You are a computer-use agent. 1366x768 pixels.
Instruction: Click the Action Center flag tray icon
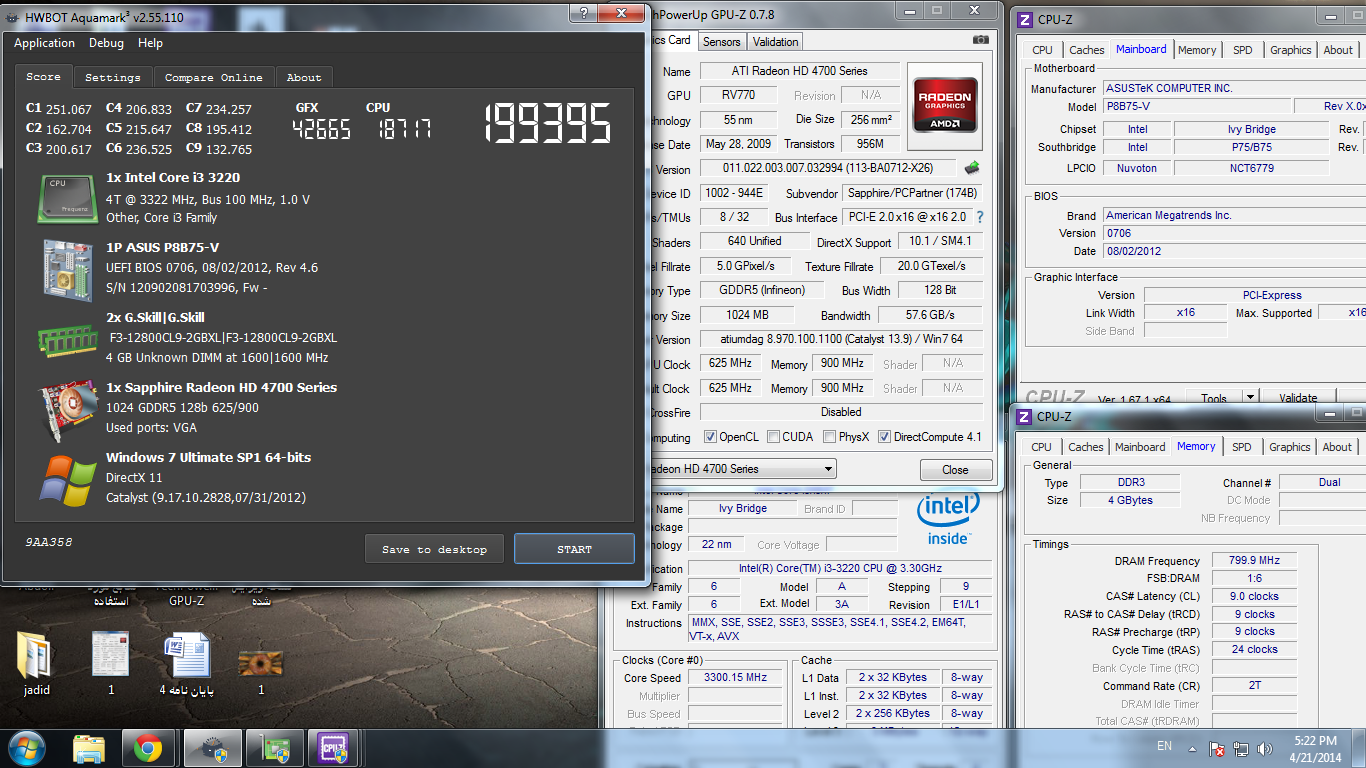[x=1218, y=749]
